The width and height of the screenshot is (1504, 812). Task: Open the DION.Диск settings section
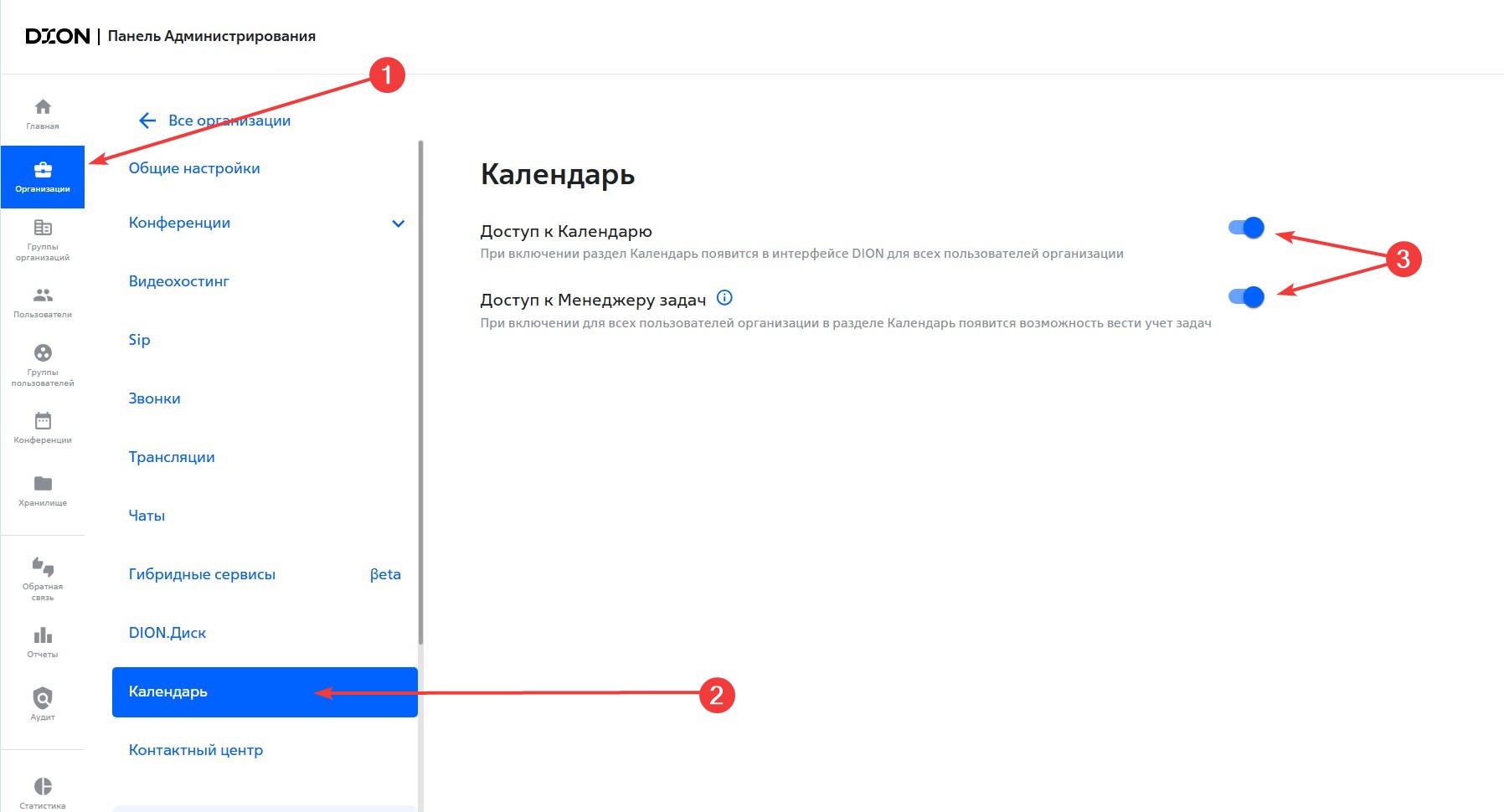(x=167, y=633)
